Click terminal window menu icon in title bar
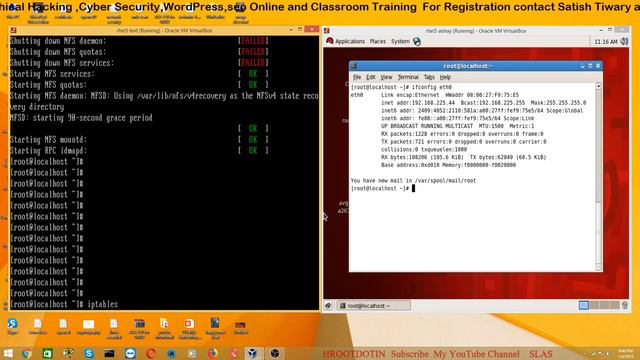640x360 pixels. [354, 66]
